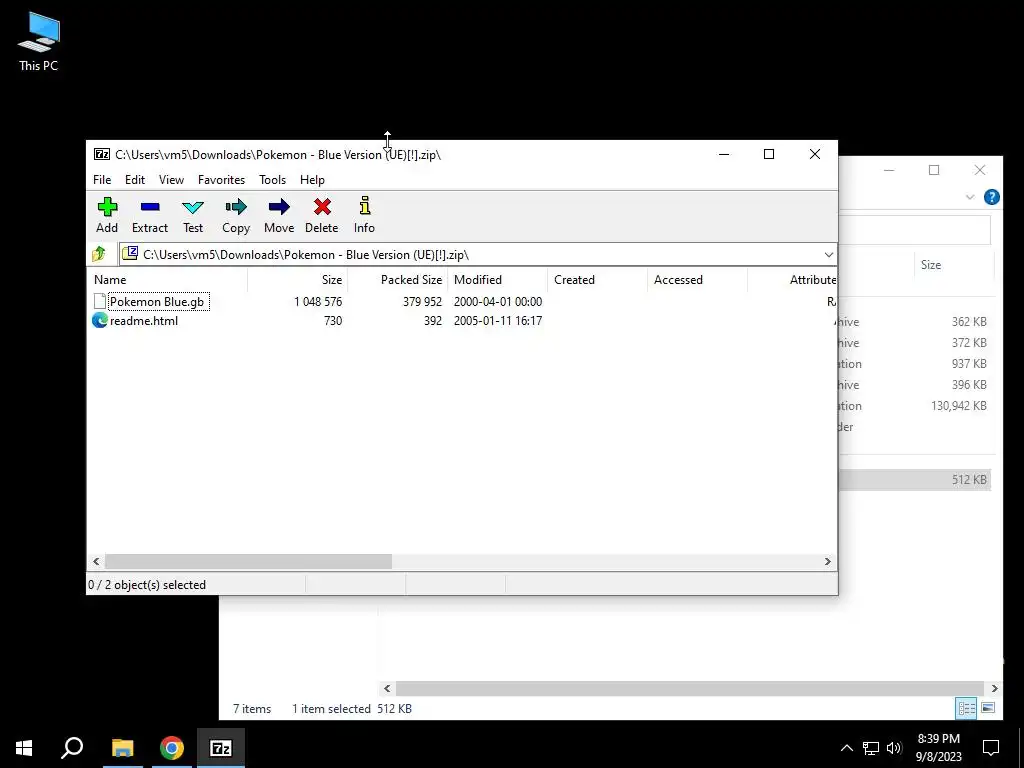Image resolution: width=1024 pixels, height=768 pixels.
Task: Open the Tools menu
Action: coord(272,180)
